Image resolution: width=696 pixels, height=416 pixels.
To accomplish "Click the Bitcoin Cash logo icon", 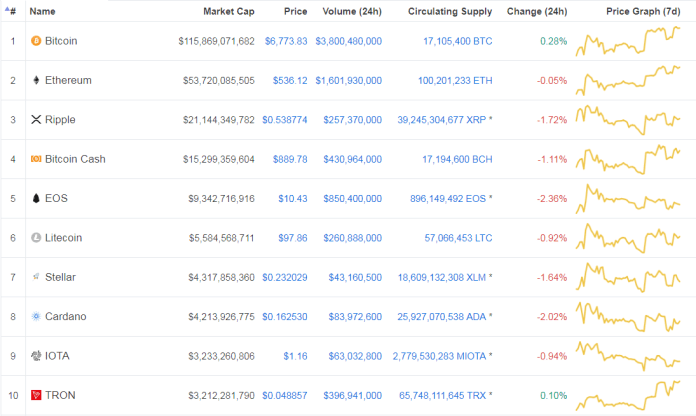I will pyautogui.click(x=36, y=158).
